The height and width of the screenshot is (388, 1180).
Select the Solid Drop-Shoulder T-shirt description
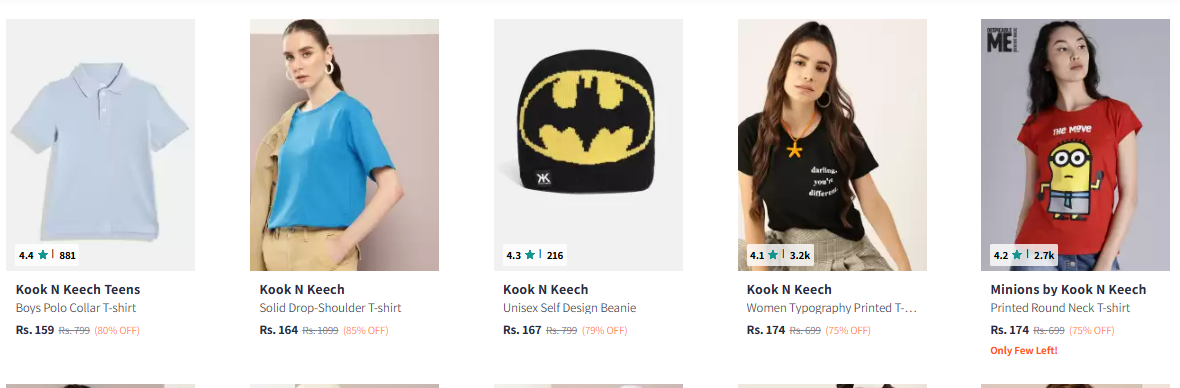[x=330, y=308]
